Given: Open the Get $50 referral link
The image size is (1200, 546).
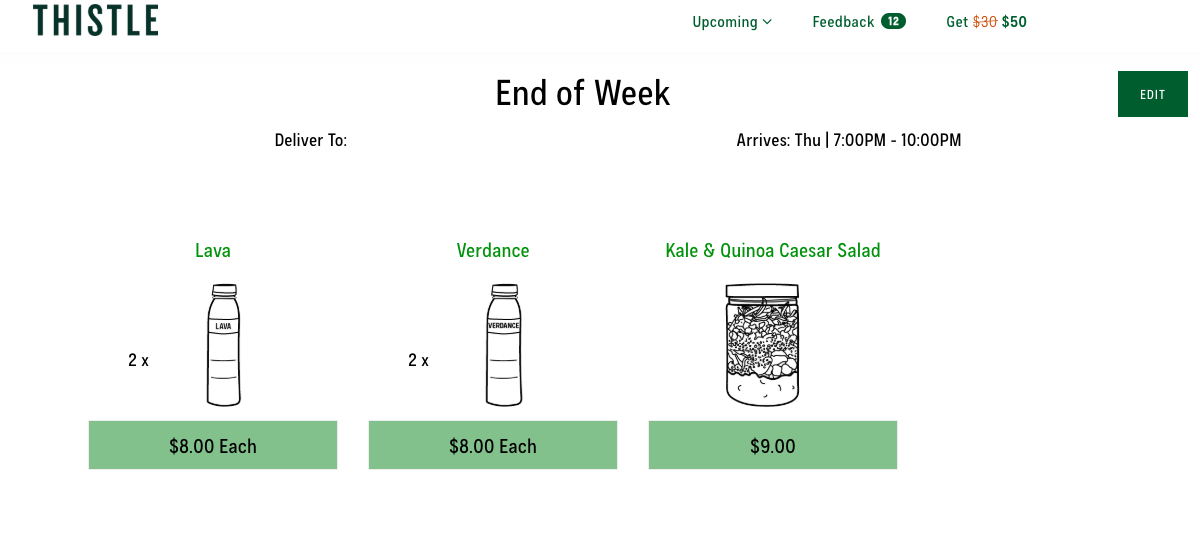Looking at the screenshot, I should (986, 22).
